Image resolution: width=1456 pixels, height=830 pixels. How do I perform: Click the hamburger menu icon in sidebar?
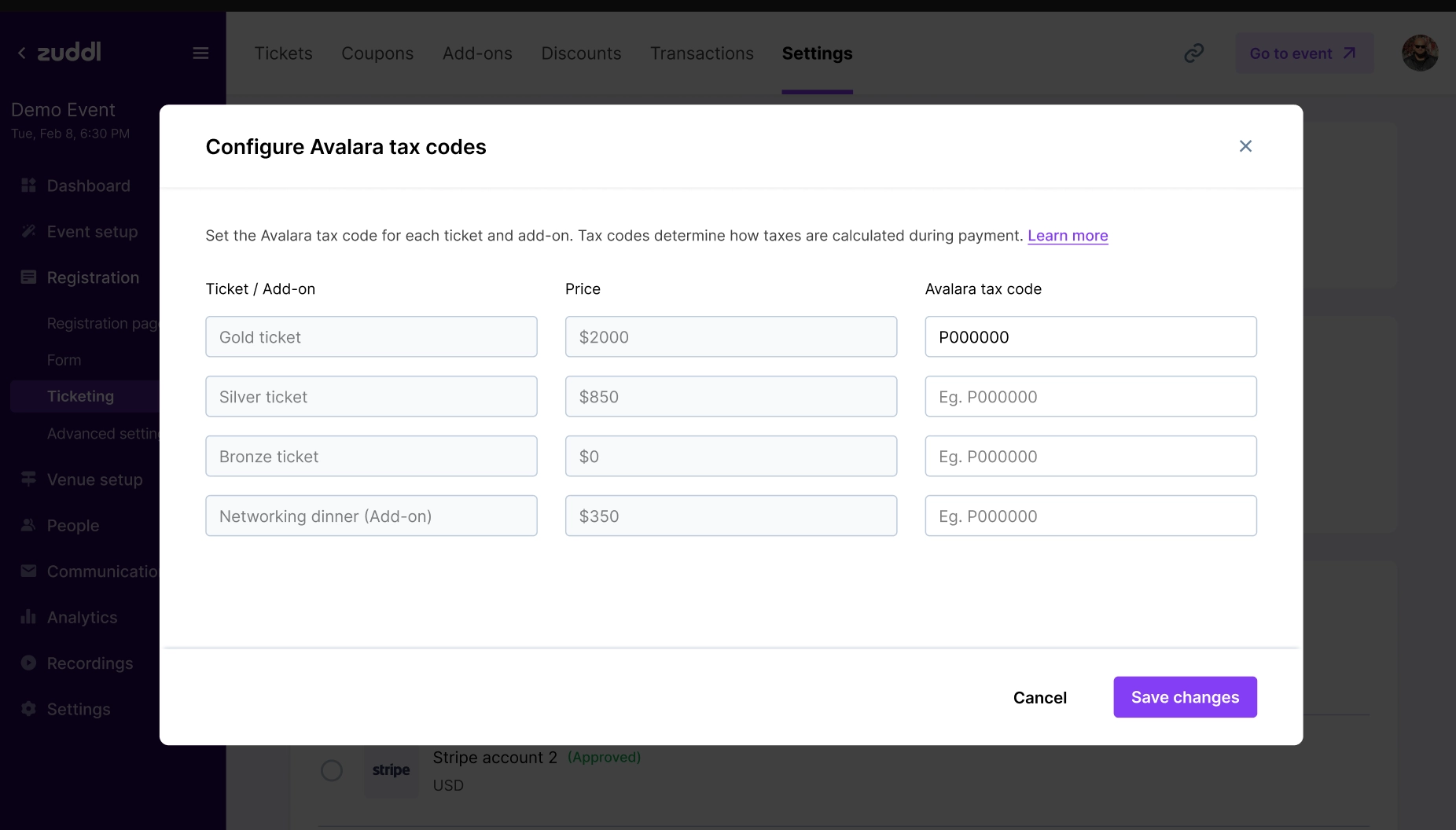[200, 53]
